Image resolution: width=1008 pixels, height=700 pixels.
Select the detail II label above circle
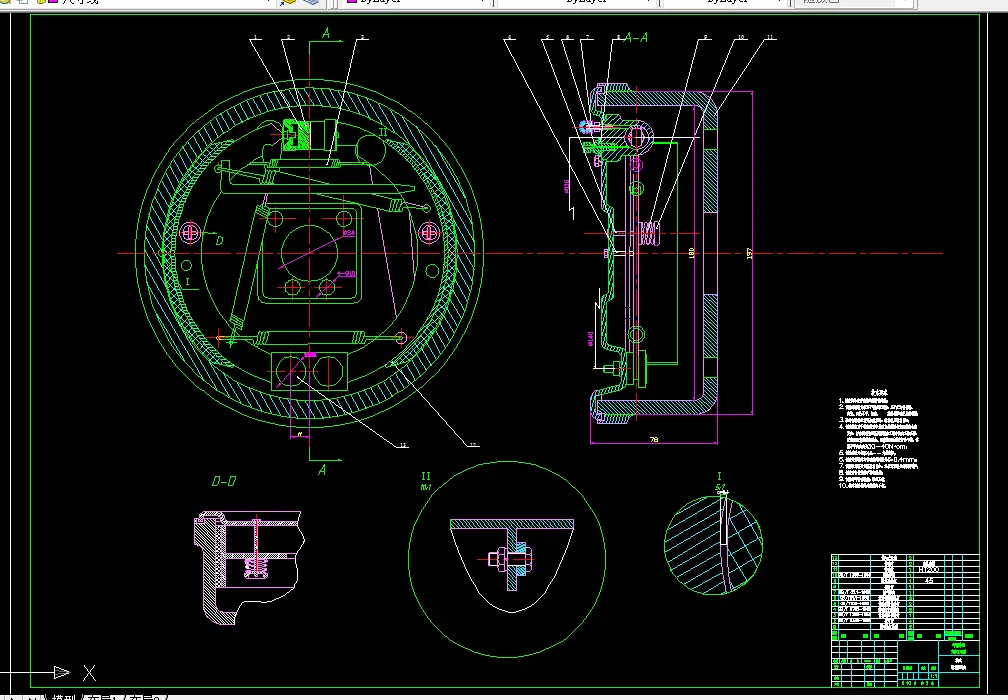[x=426, y=476]
